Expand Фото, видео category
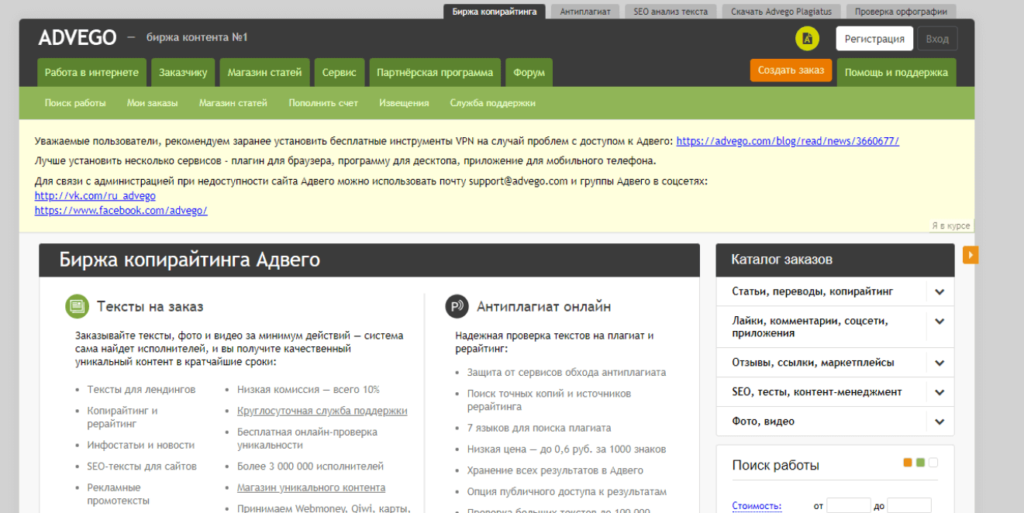The width and height of the screenshot is (1024, 513). point(939,422)
